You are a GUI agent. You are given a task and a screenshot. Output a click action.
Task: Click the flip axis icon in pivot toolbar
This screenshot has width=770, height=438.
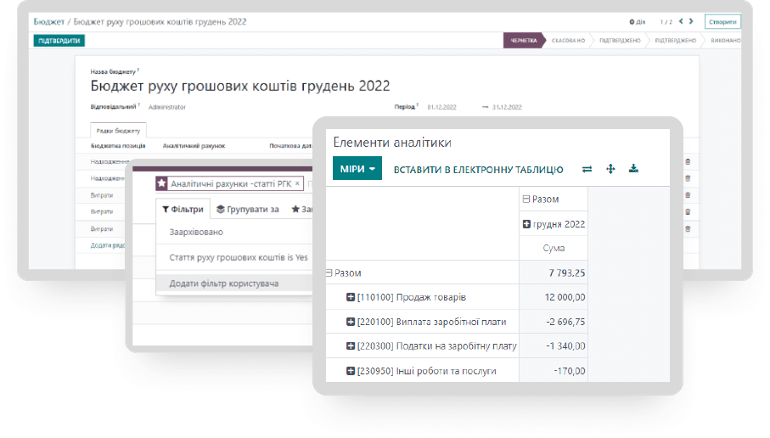[587, 169]
